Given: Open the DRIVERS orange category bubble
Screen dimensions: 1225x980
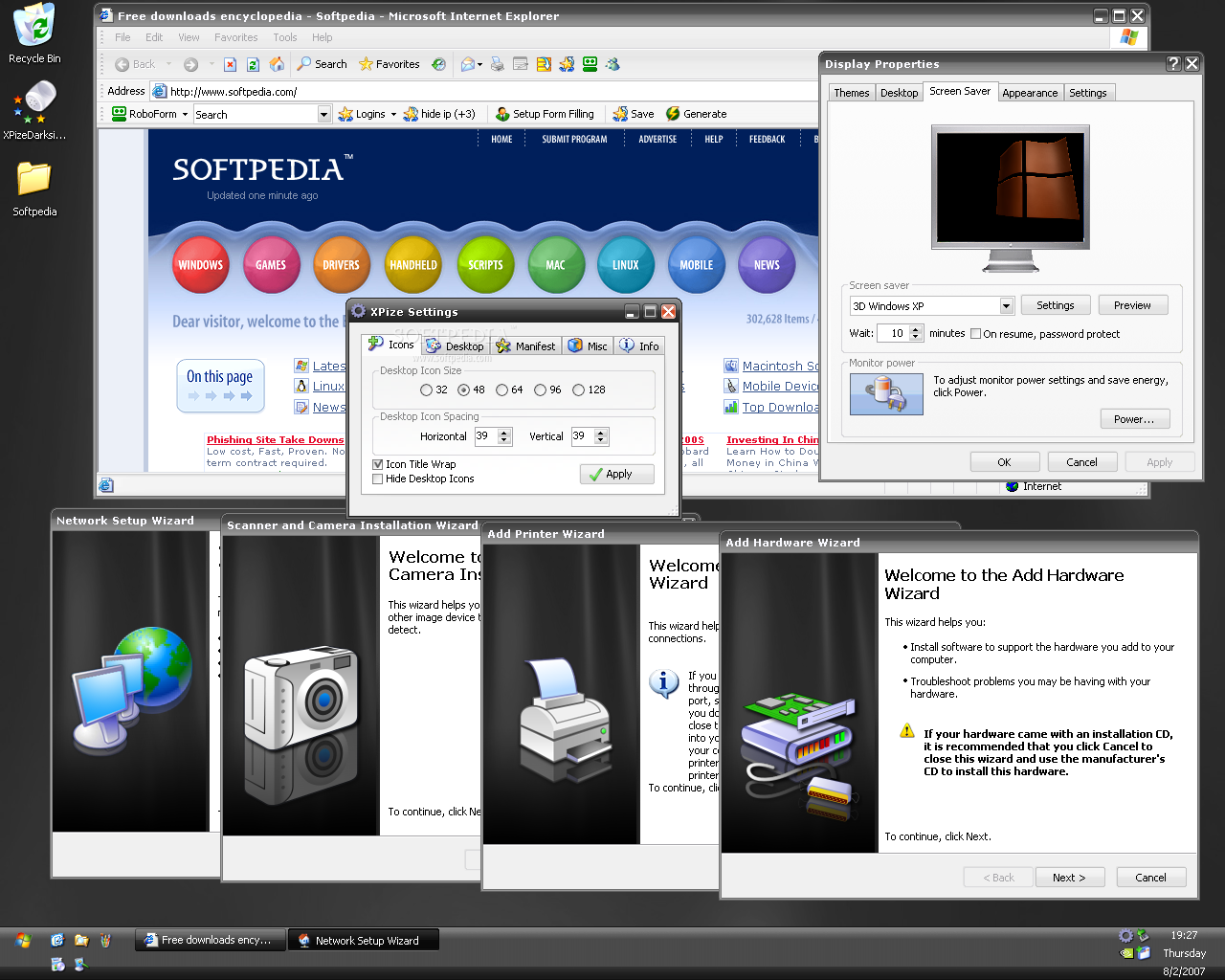Looking at the screenshot, I should point(341,265).
